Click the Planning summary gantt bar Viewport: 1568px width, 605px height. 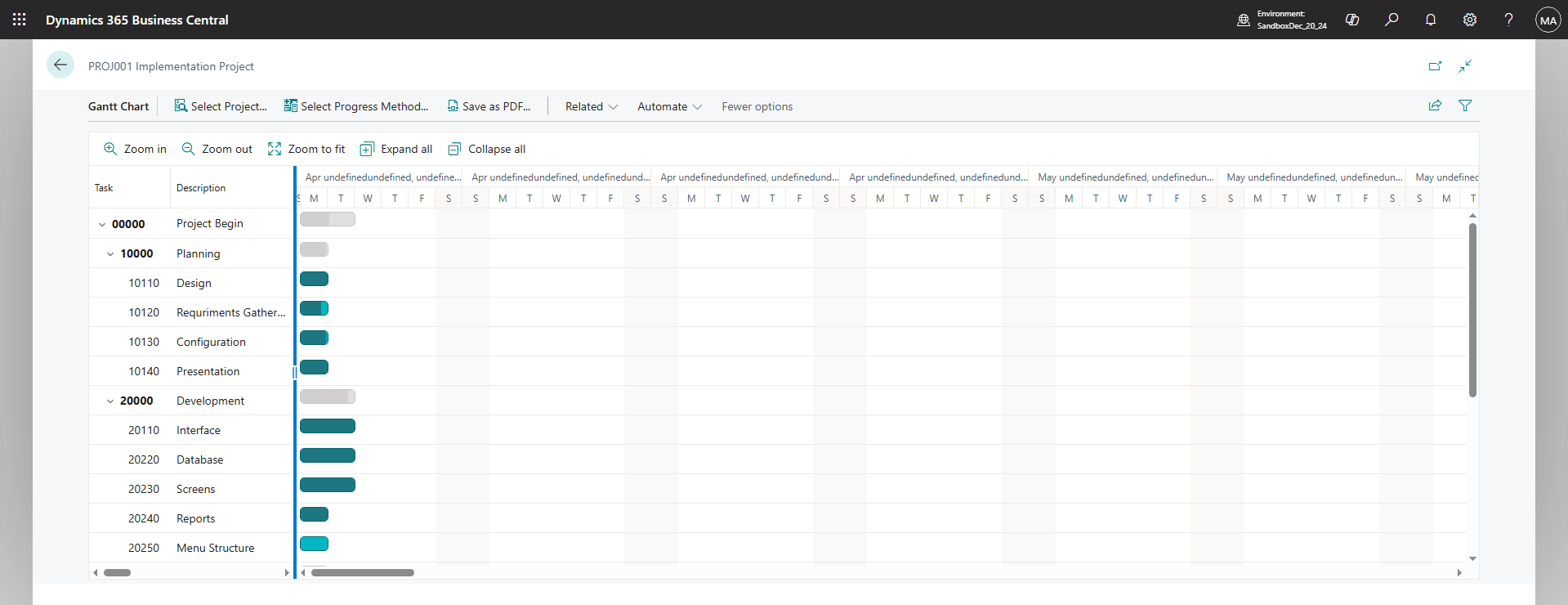pyautogui.click(x=314, y=249)
